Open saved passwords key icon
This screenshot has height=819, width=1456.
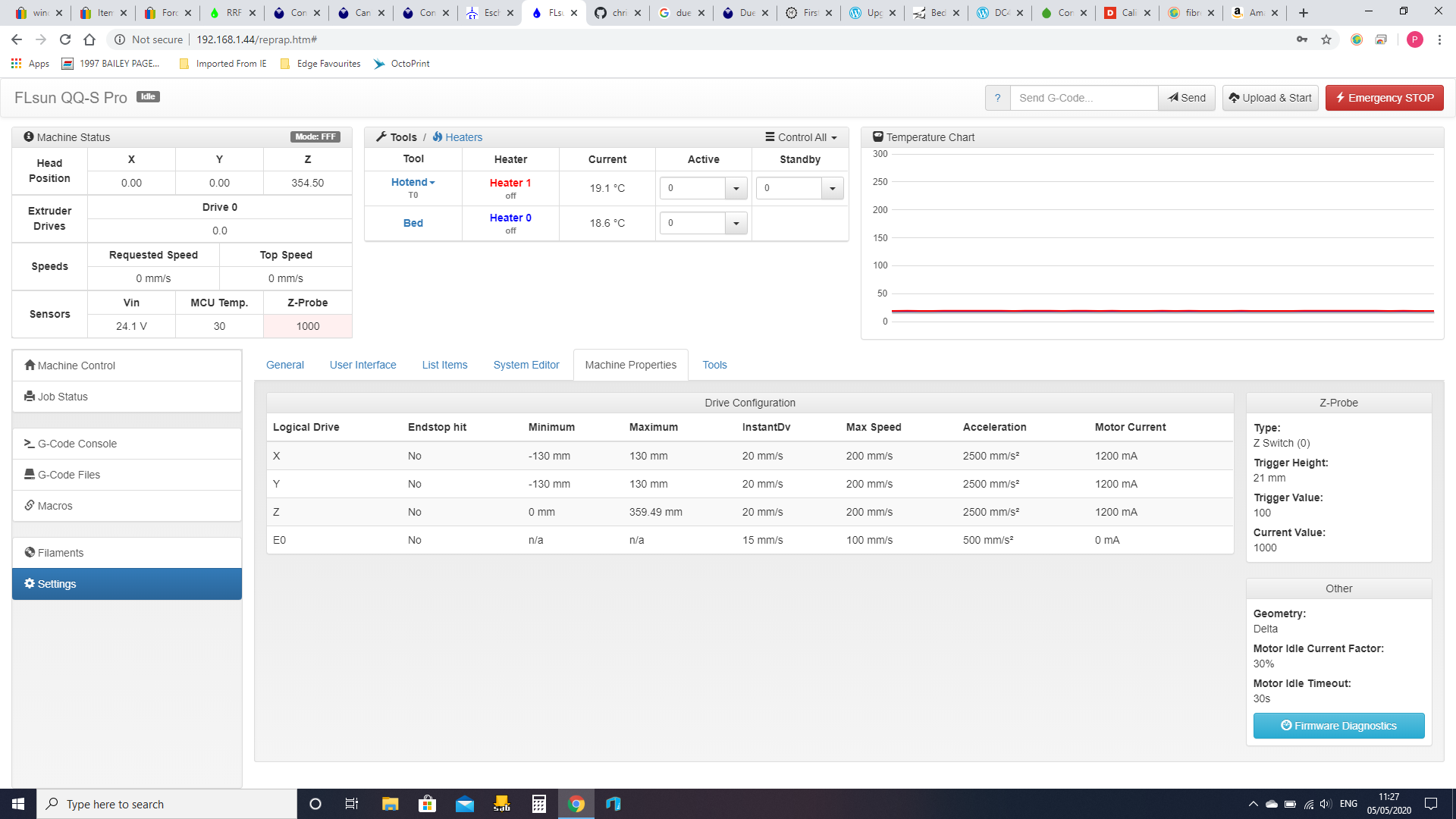[1302, 39]
